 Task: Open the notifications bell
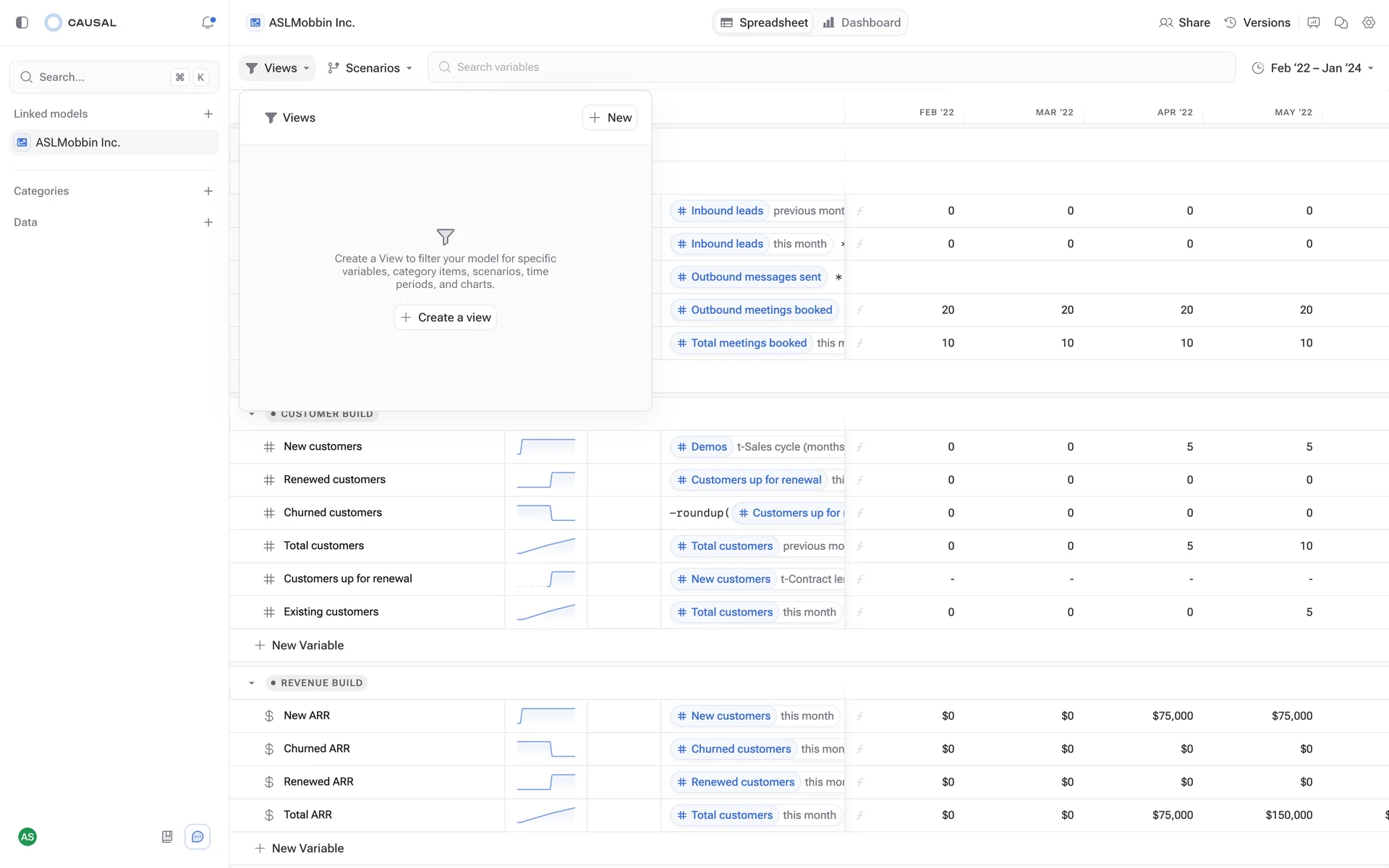[208, 22]
